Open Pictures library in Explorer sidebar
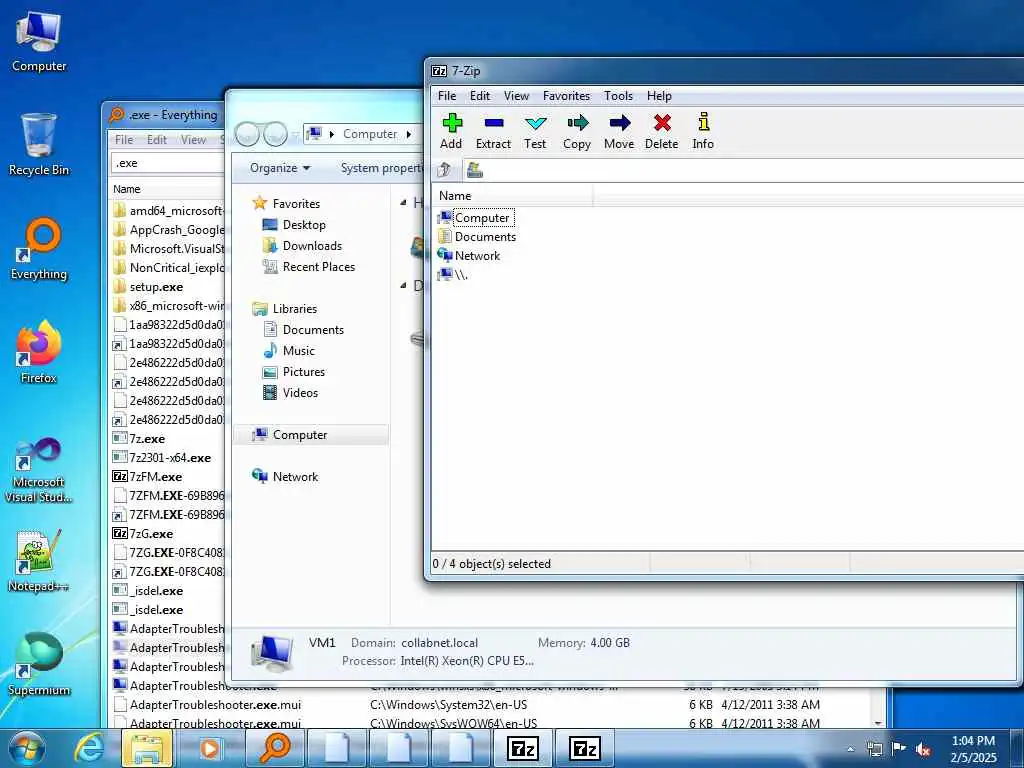1024x768 pixels. [x=304, y=372]
